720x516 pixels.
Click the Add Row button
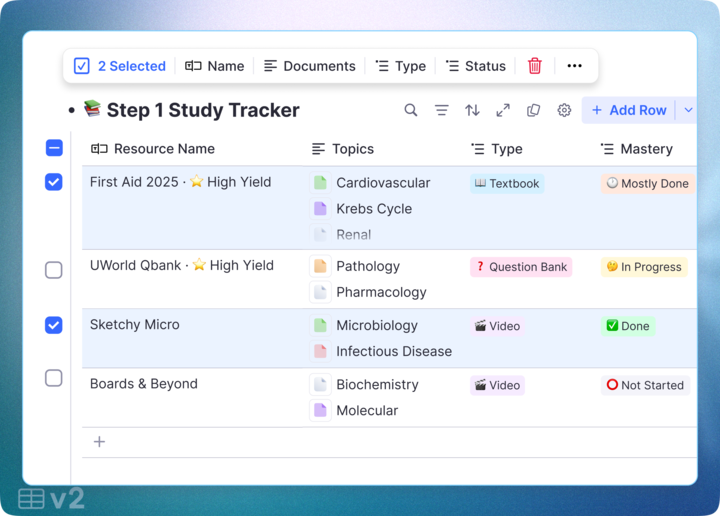629,110
